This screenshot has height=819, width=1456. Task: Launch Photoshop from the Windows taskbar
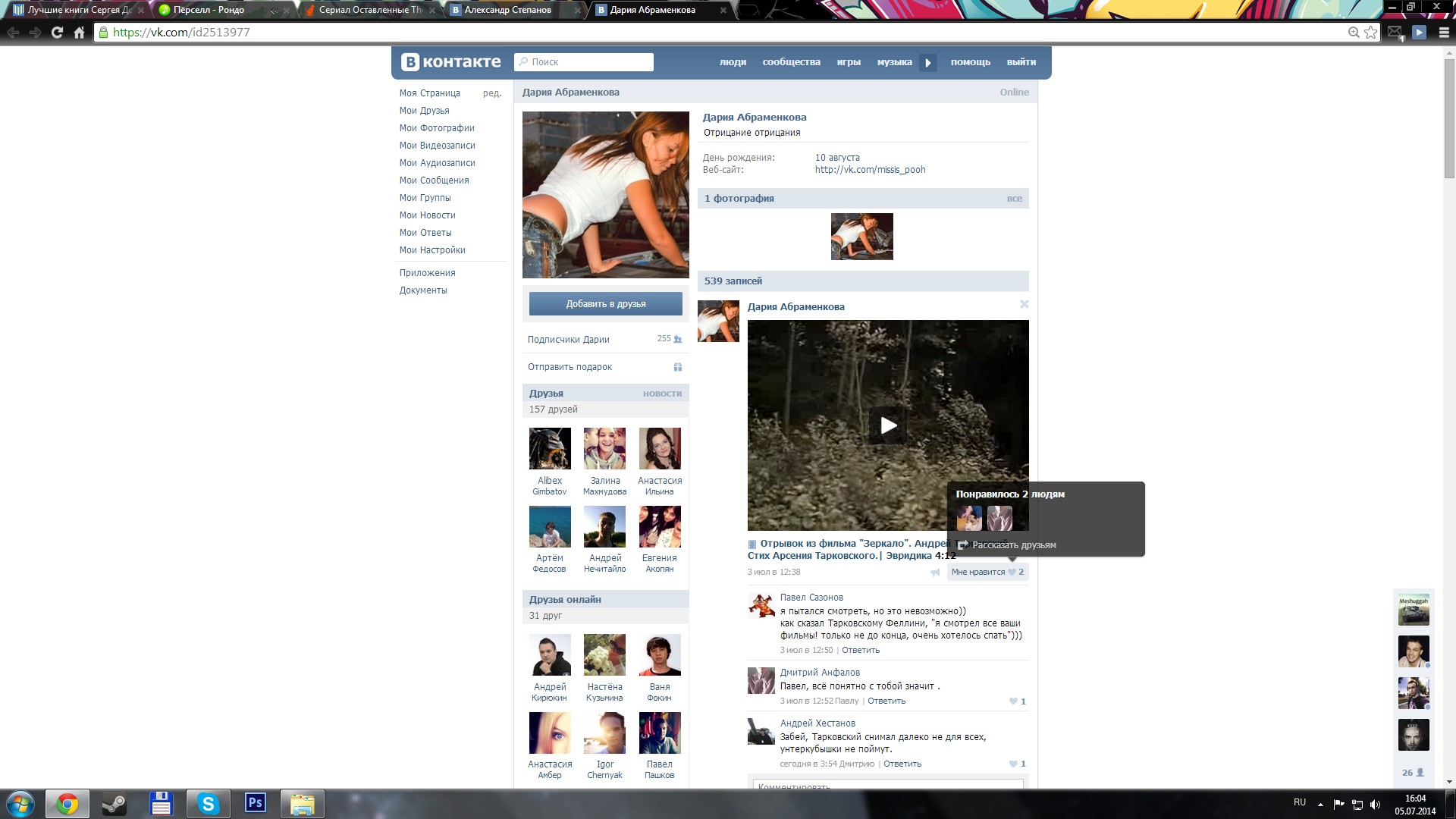pos(256,802)
